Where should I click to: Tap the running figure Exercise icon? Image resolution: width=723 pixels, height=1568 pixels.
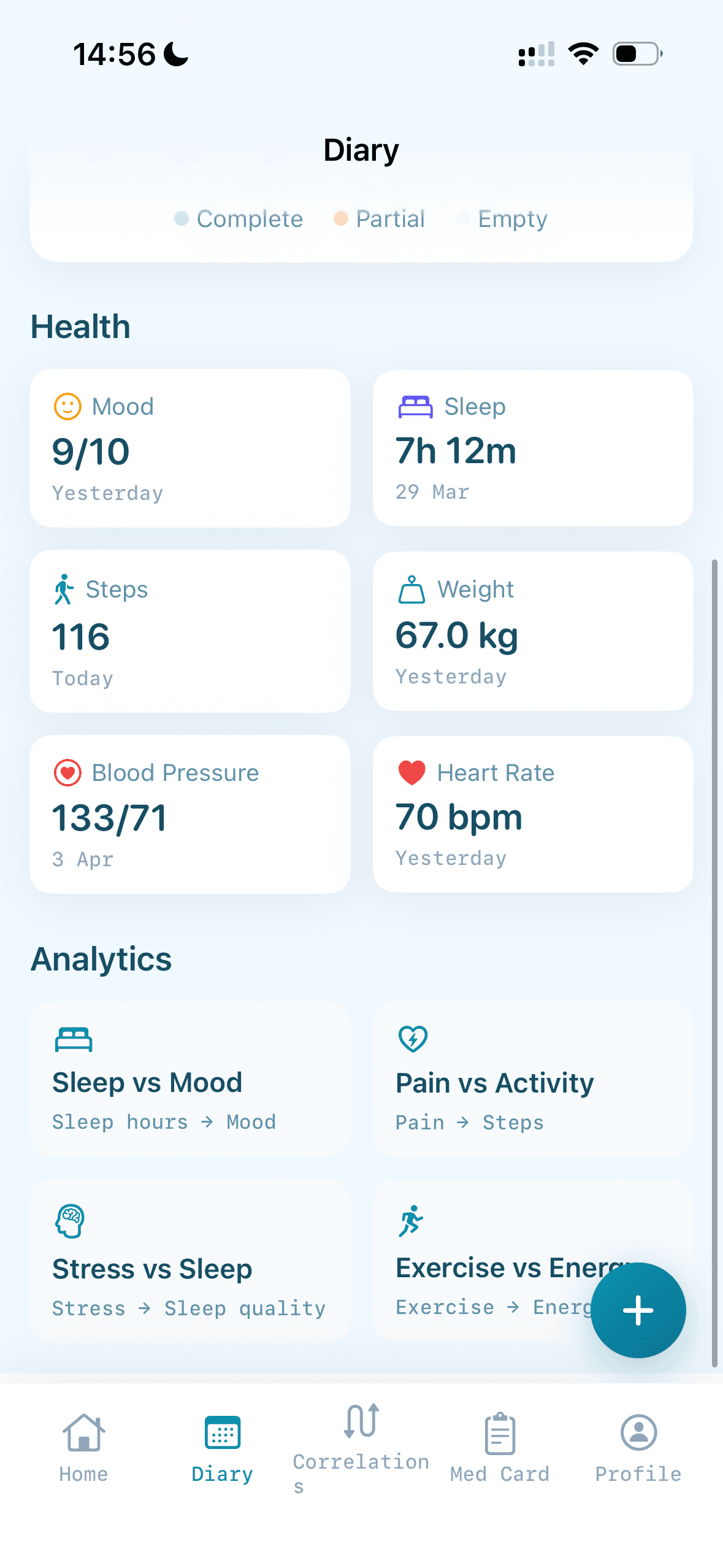(411, 1221)
